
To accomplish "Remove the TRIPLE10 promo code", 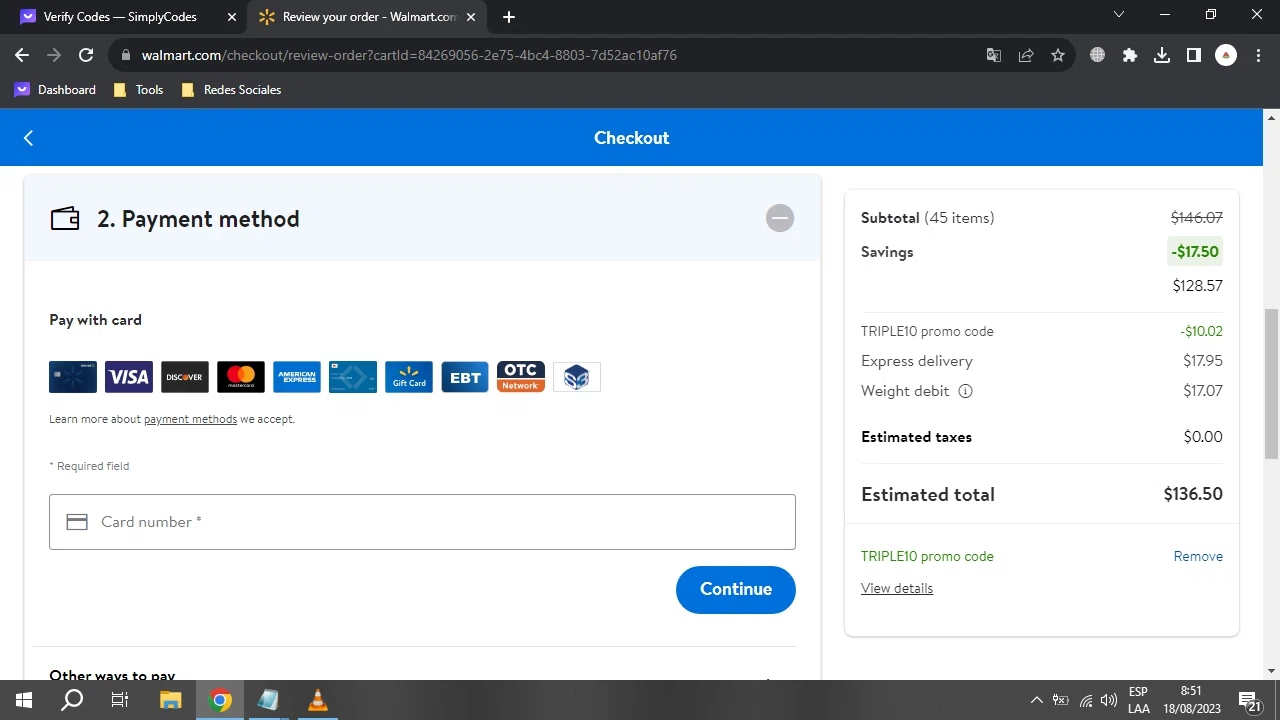I will coord(1198,556).
